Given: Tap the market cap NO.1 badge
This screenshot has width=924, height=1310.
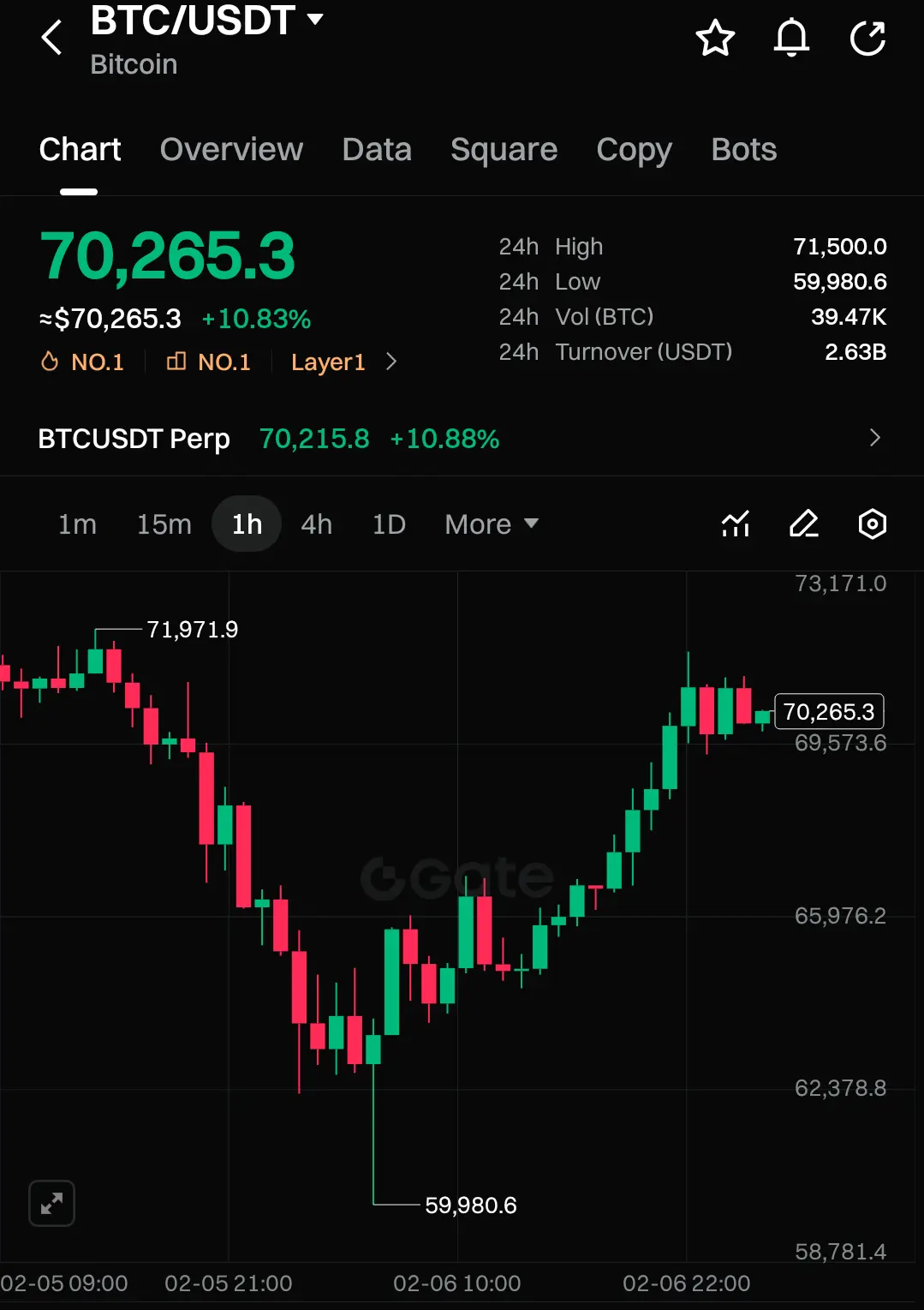Looking at the screenshot, I should [x=208, y=362].
